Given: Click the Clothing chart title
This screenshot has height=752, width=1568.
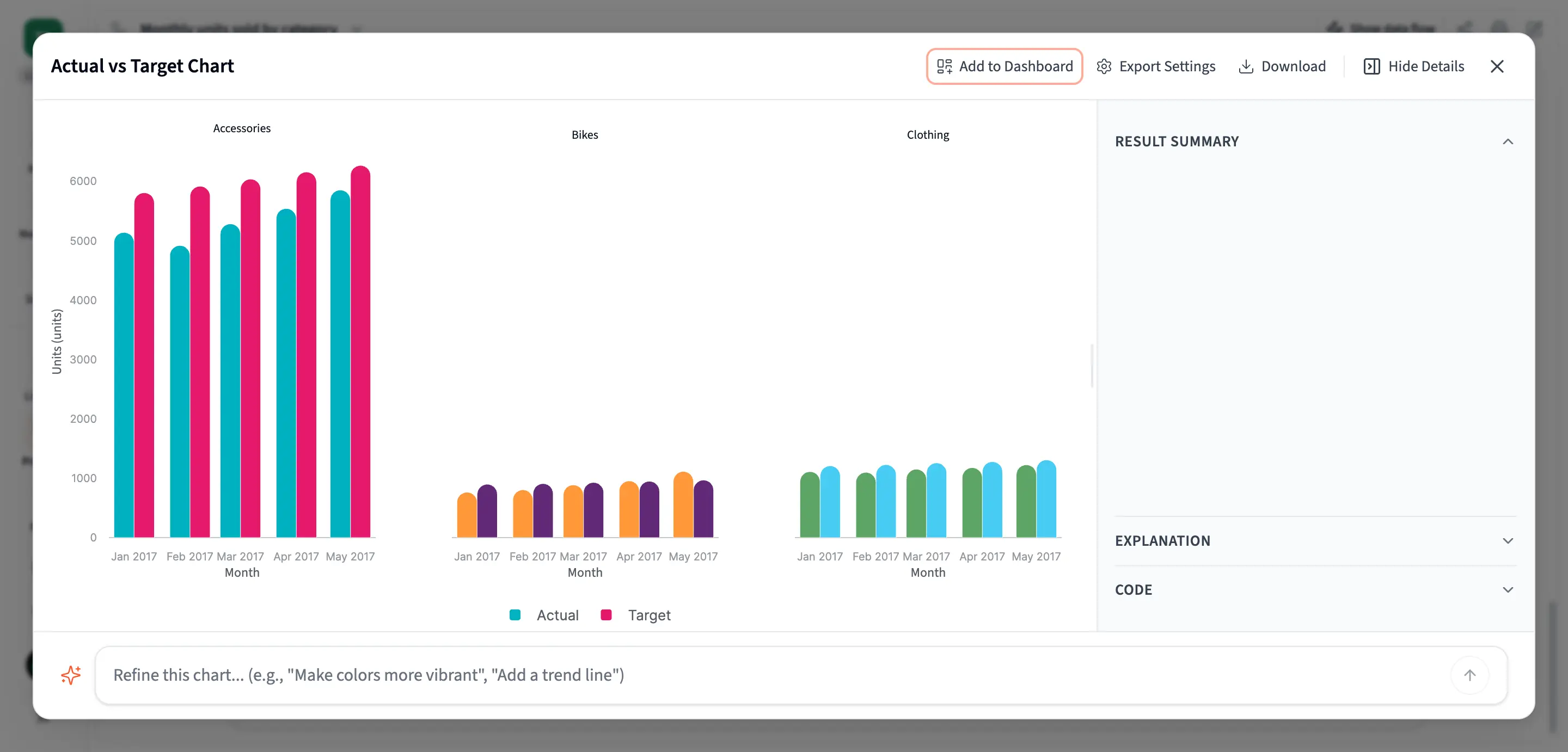Looking at the screenshot, I should coord(927,135).
